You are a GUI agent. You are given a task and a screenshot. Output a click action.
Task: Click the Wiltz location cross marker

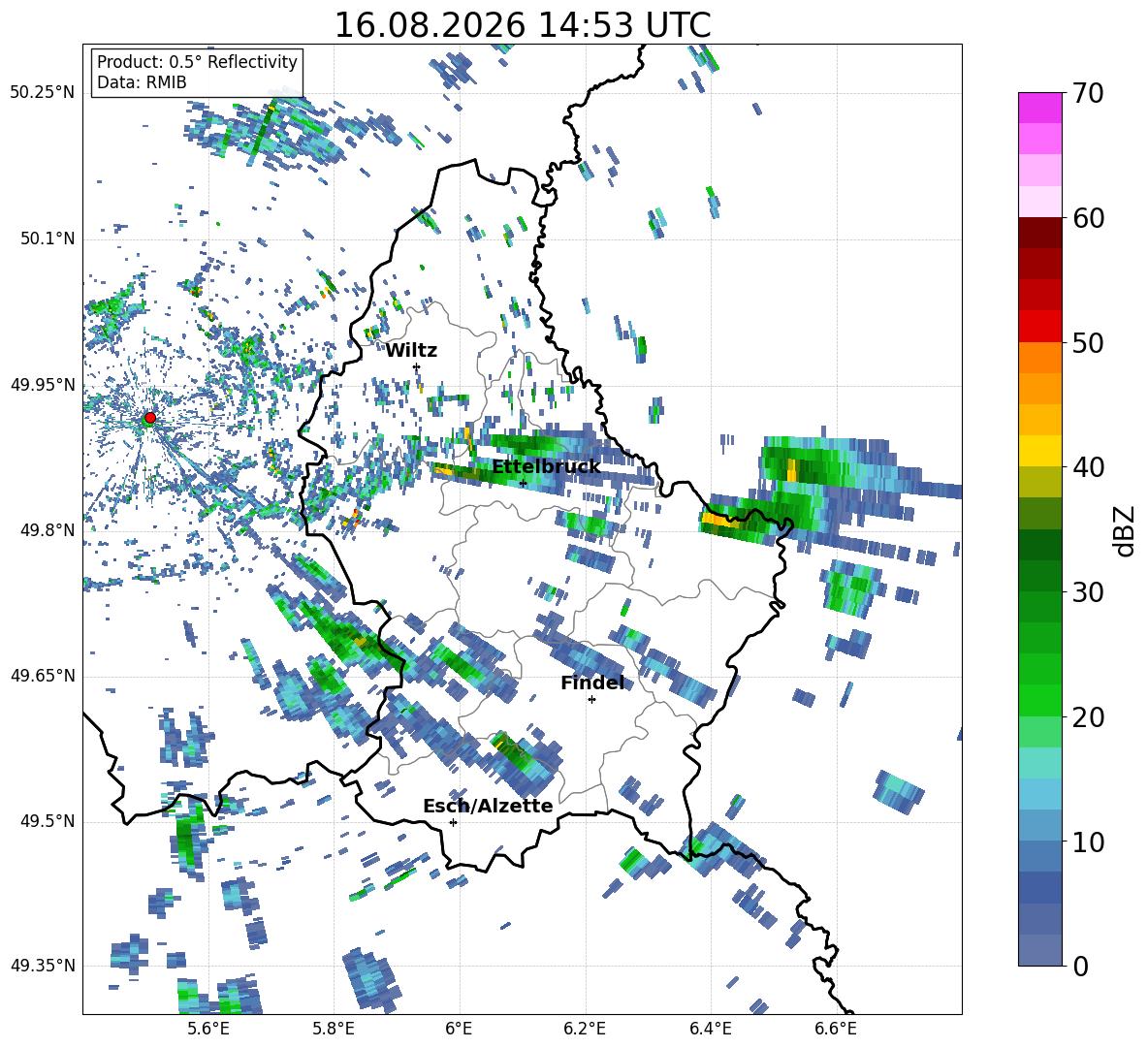417,366
